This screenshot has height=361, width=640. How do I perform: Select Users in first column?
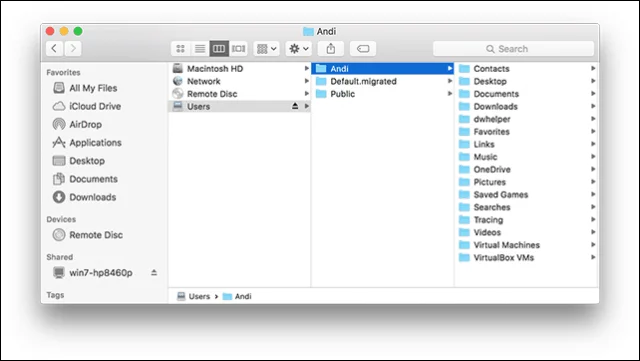240,107
